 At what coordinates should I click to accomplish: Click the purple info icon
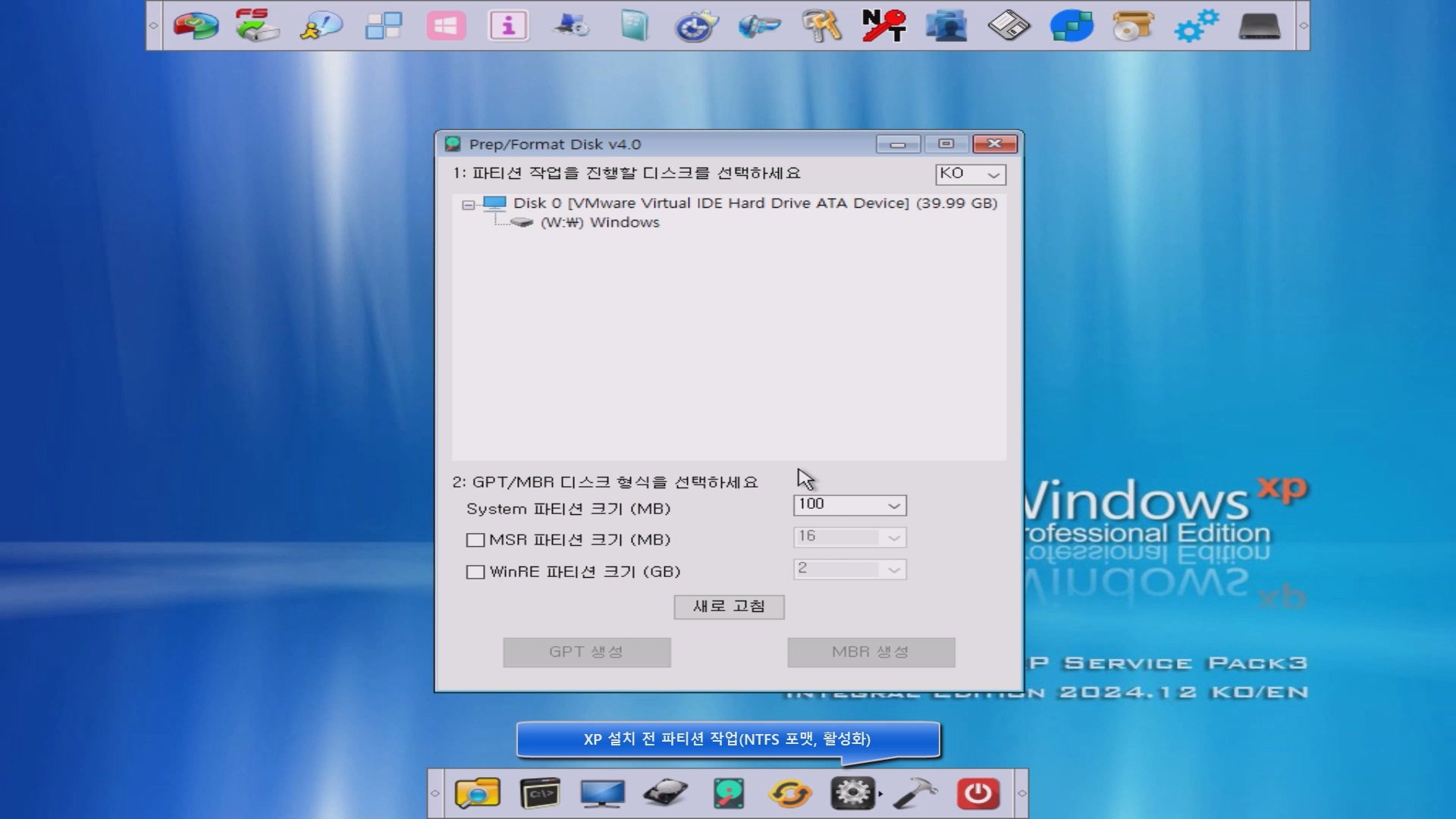508,26
